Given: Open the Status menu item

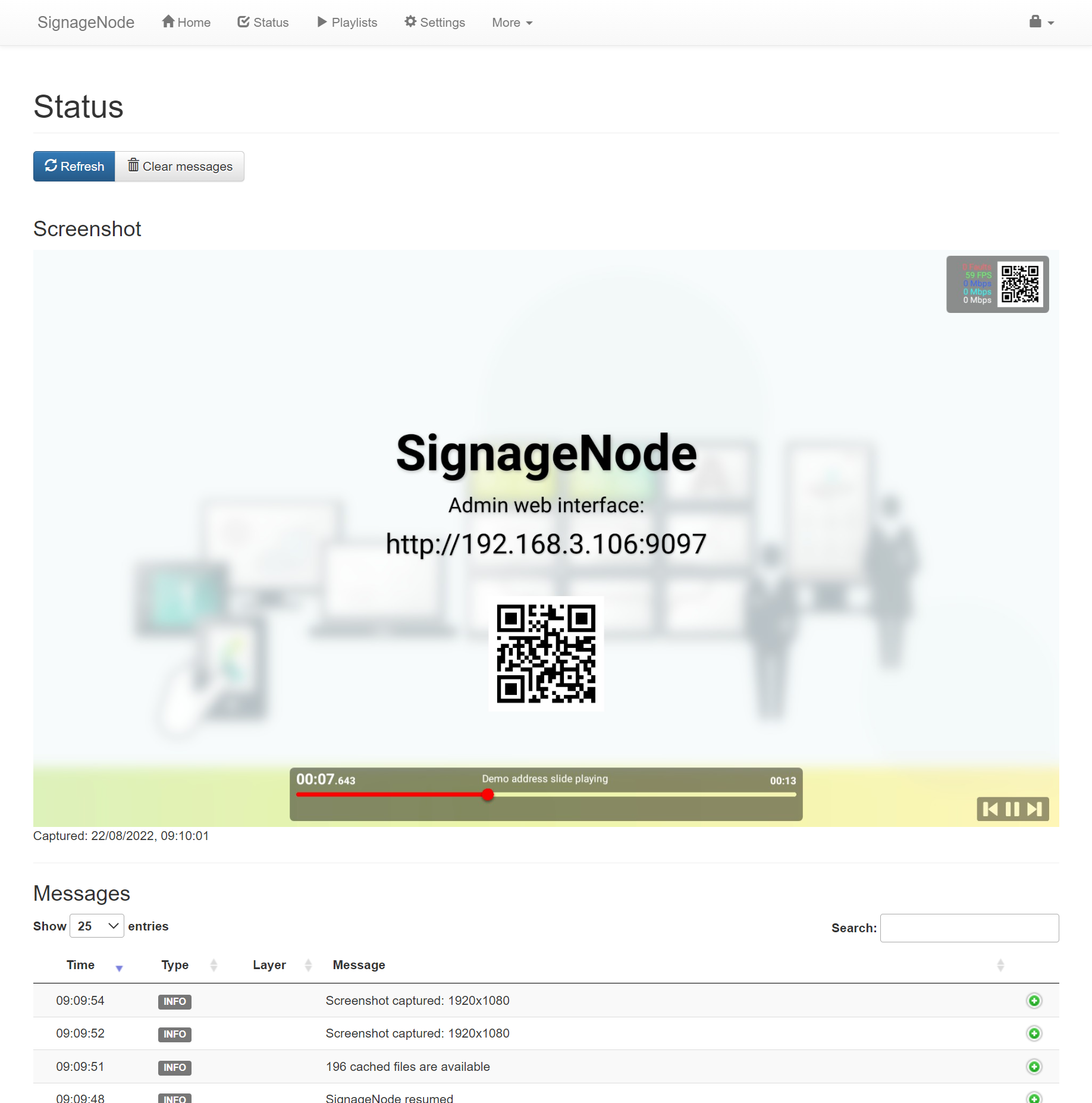Looking at the screenshot, I should point(263,23).
